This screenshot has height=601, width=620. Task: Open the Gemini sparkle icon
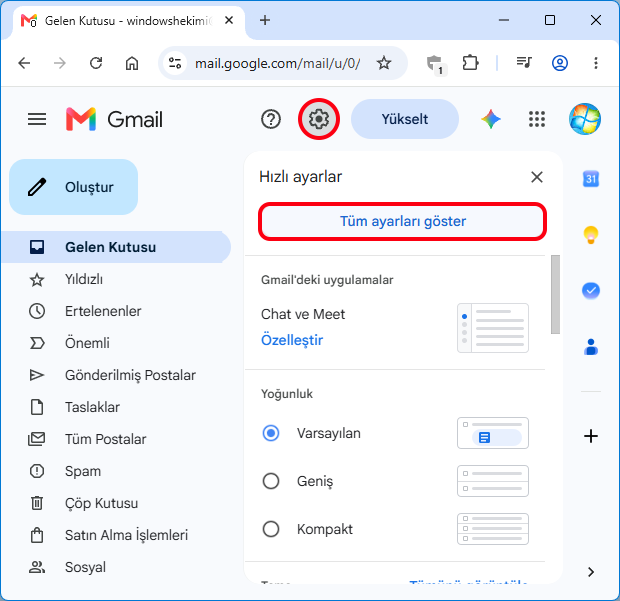pyautogui.click(x=491, y=119)
